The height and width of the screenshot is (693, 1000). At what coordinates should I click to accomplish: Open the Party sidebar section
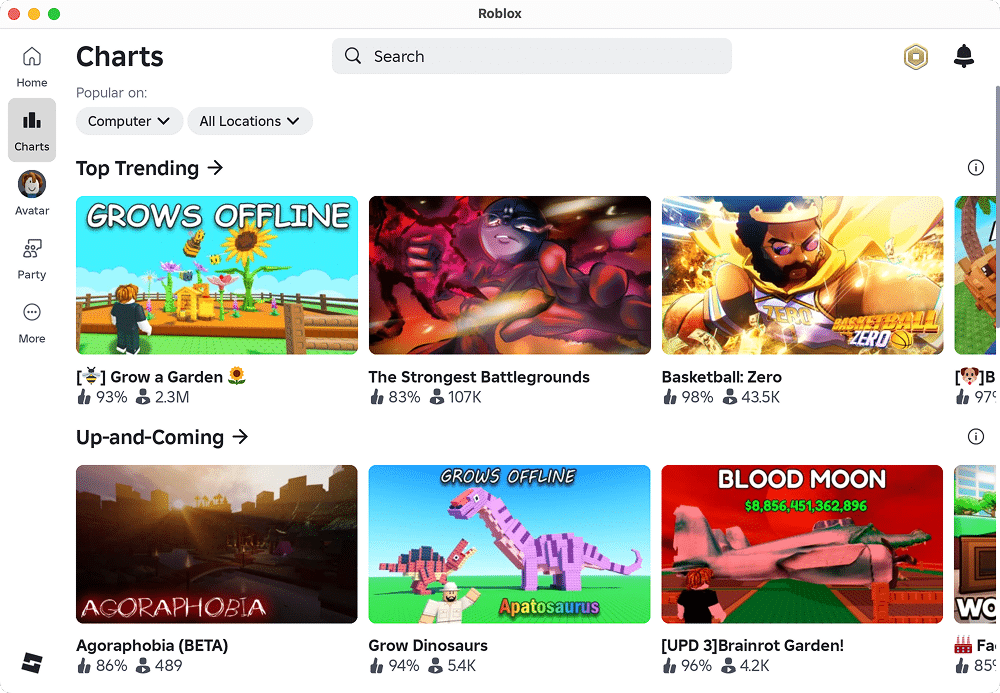click(x=32, y=259)
